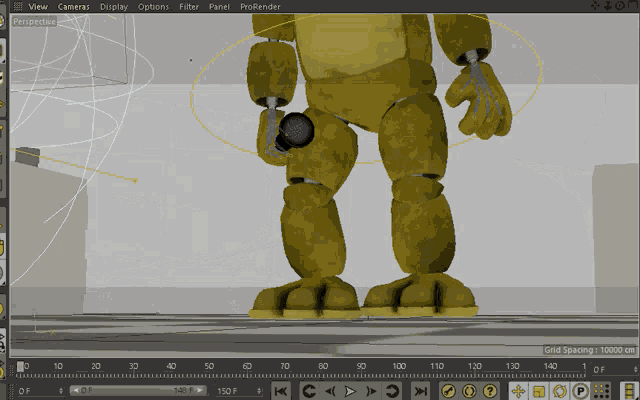The width and height of the screenshot is (640, 400).
Task: Click the stepper arrows on the 150 F field
Action: tap(259, 391)
